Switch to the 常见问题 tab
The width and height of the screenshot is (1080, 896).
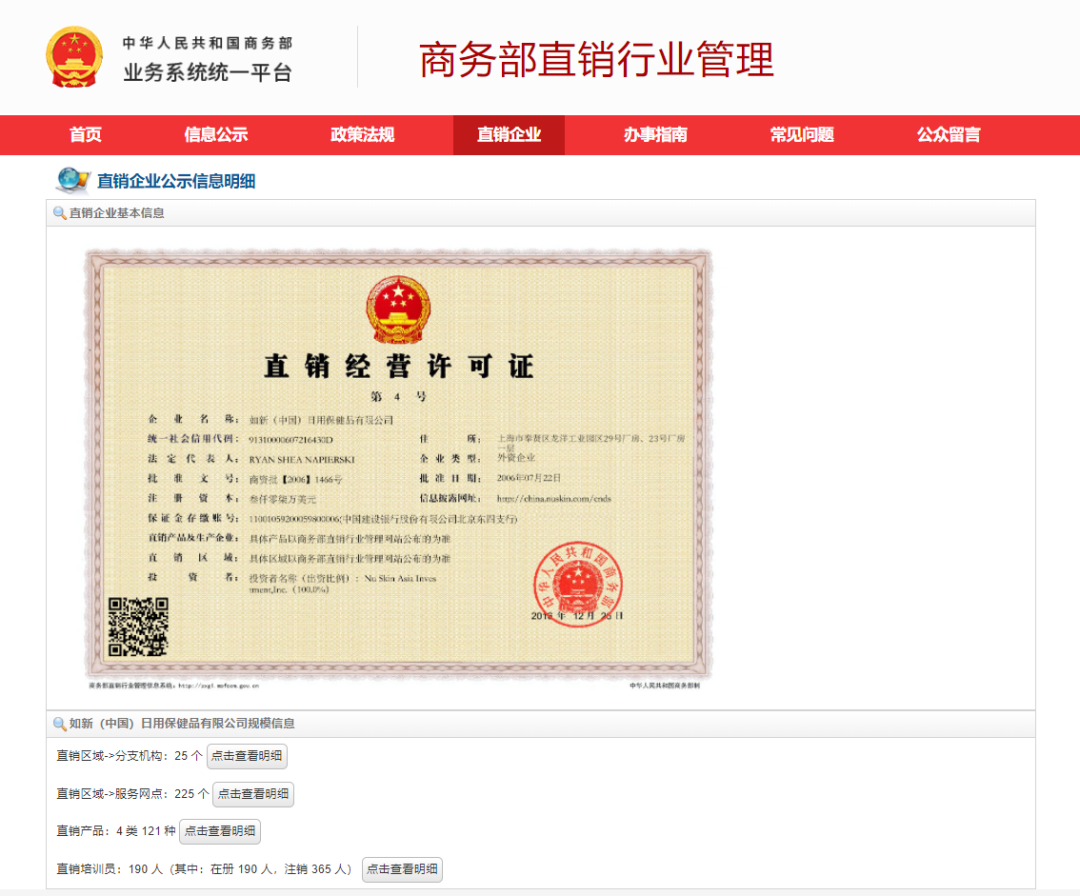(x=802, y=135)
